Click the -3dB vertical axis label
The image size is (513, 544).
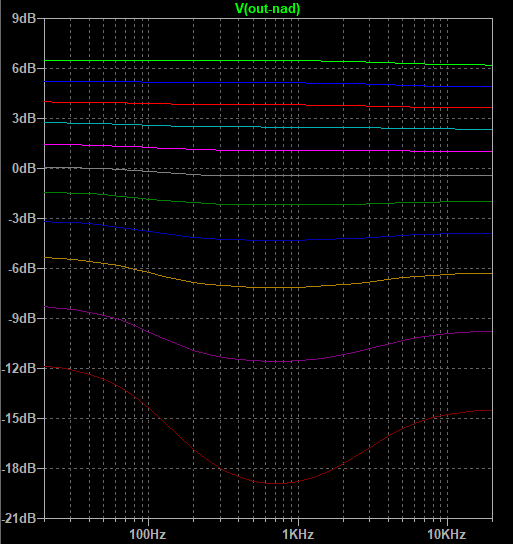pos(22,219)
